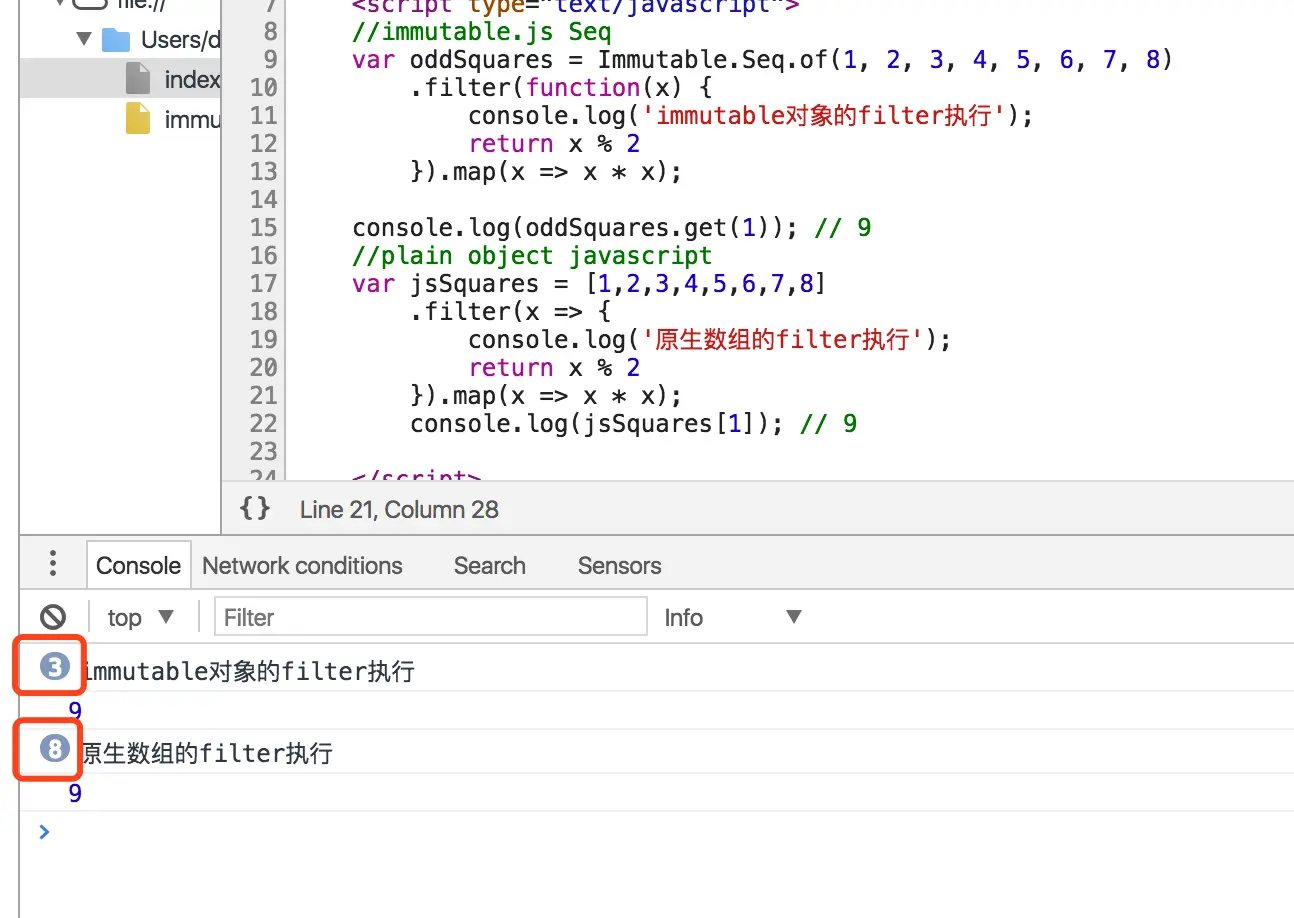1294x918 pixels.
Task: Click line number 17 in the gutter
Action: 263,283
